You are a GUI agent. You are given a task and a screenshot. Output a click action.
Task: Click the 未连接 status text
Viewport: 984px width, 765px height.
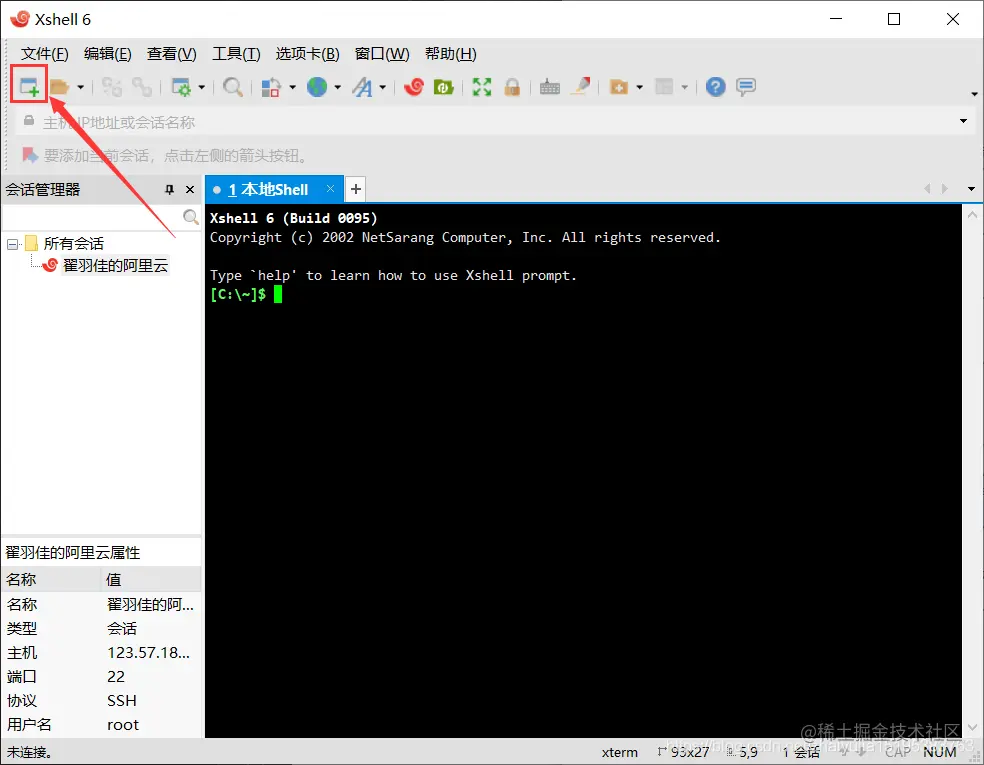pyautogui.click(x=29, y=752)
